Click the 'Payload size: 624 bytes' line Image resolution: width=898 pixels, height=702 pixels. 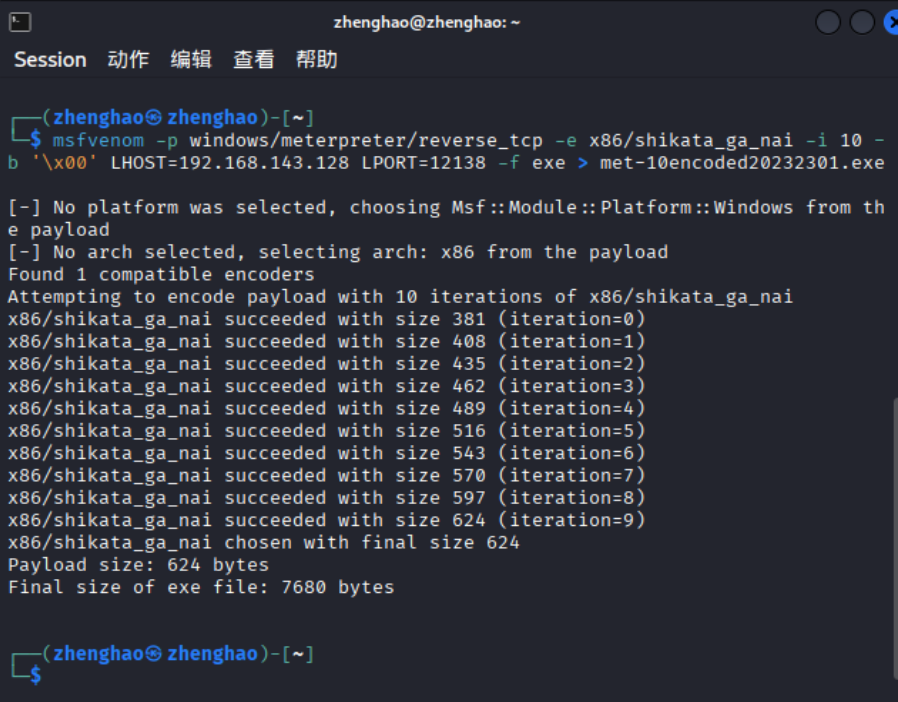pos(138,565)
